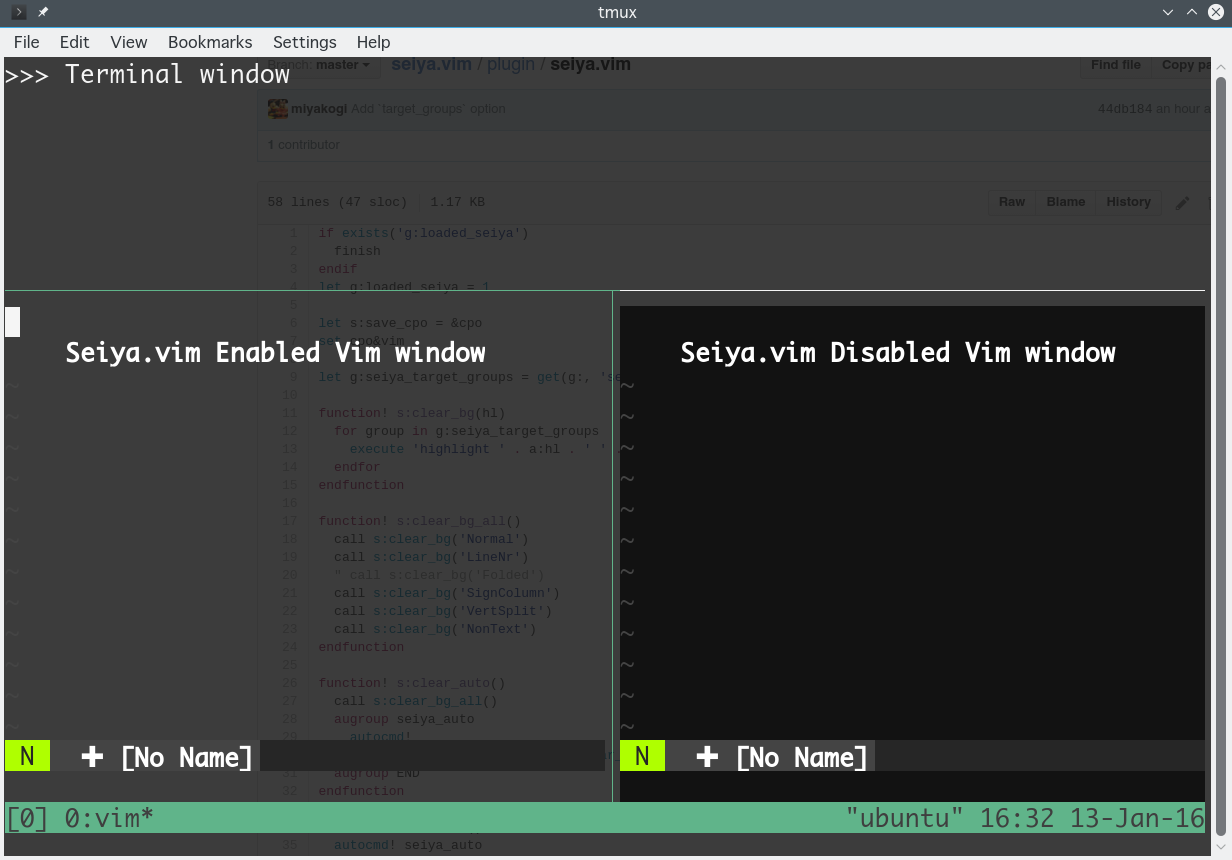Open the Bookmarks menu
The image size is (1232, 860).
tap(210, 42)
